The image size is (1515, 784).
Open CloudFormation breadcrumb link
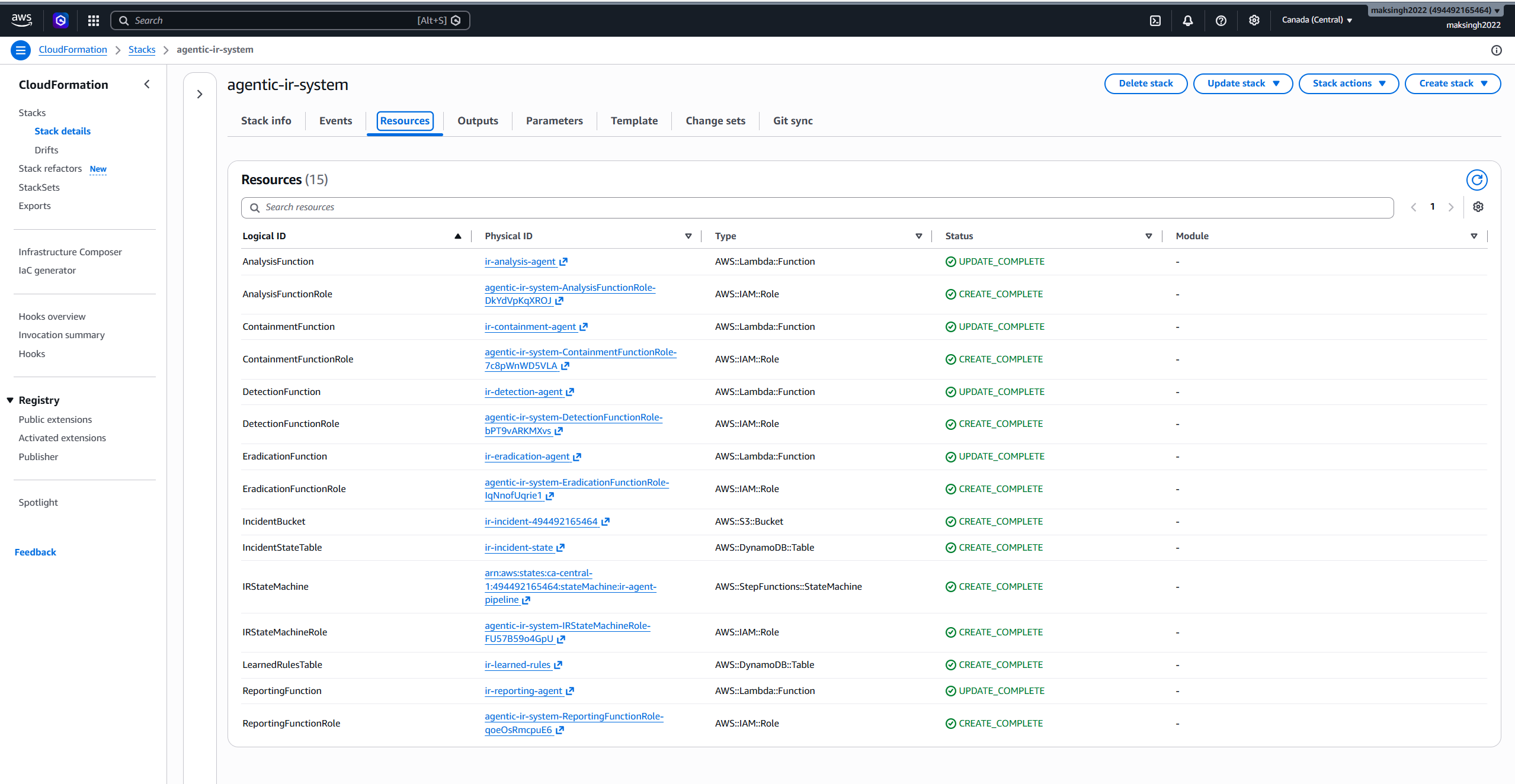point(73,50)
